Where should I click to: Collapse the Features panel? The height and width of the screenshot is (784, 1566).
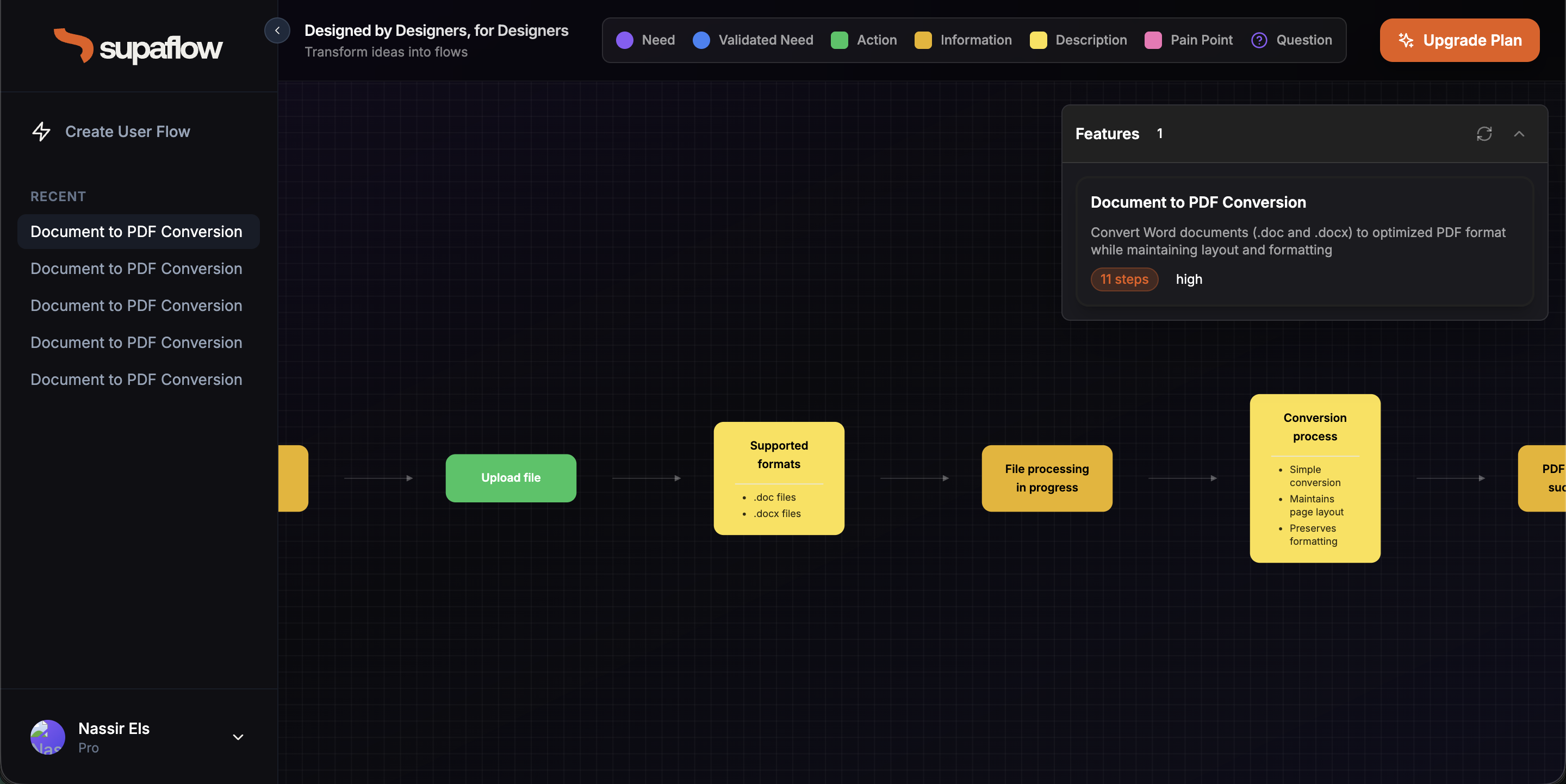pos(1519,134)
